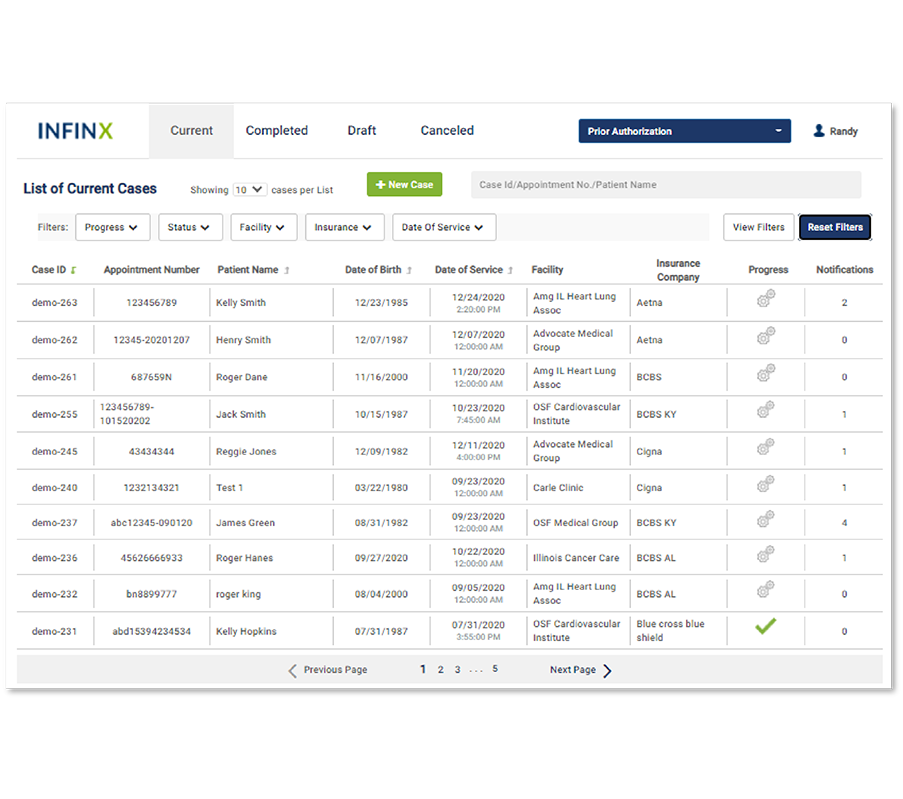The image size is (903, 799).
Task: Click the Reset Filters button
Action: click(x=834, y=228)
